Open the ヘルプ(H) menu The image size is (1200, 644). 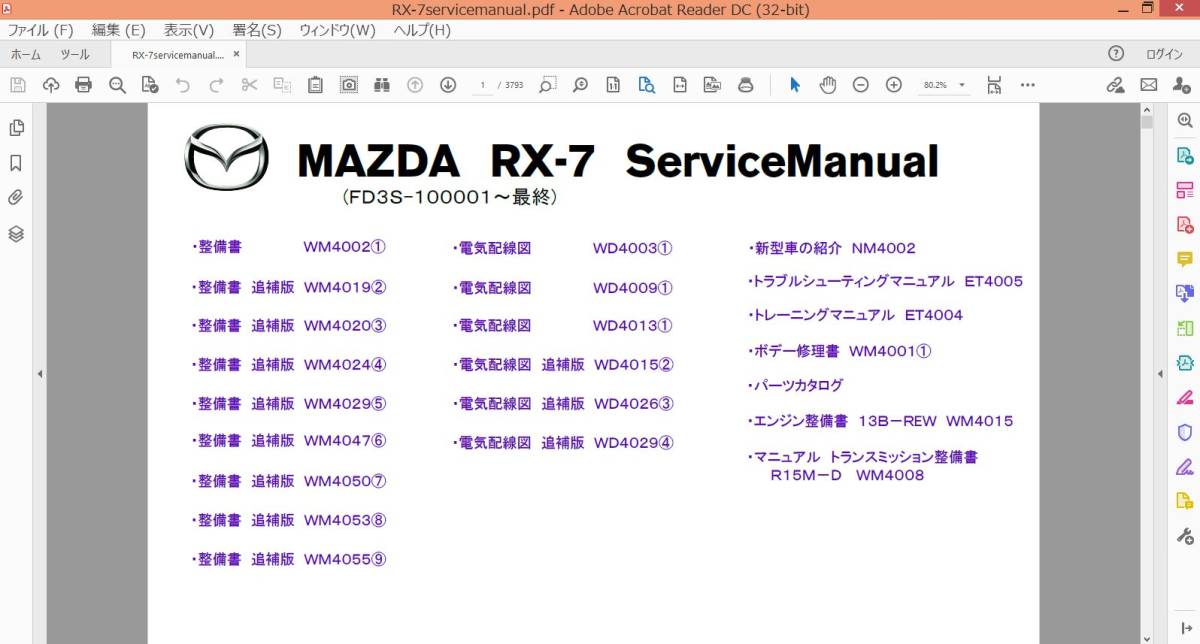pos(421,30)
